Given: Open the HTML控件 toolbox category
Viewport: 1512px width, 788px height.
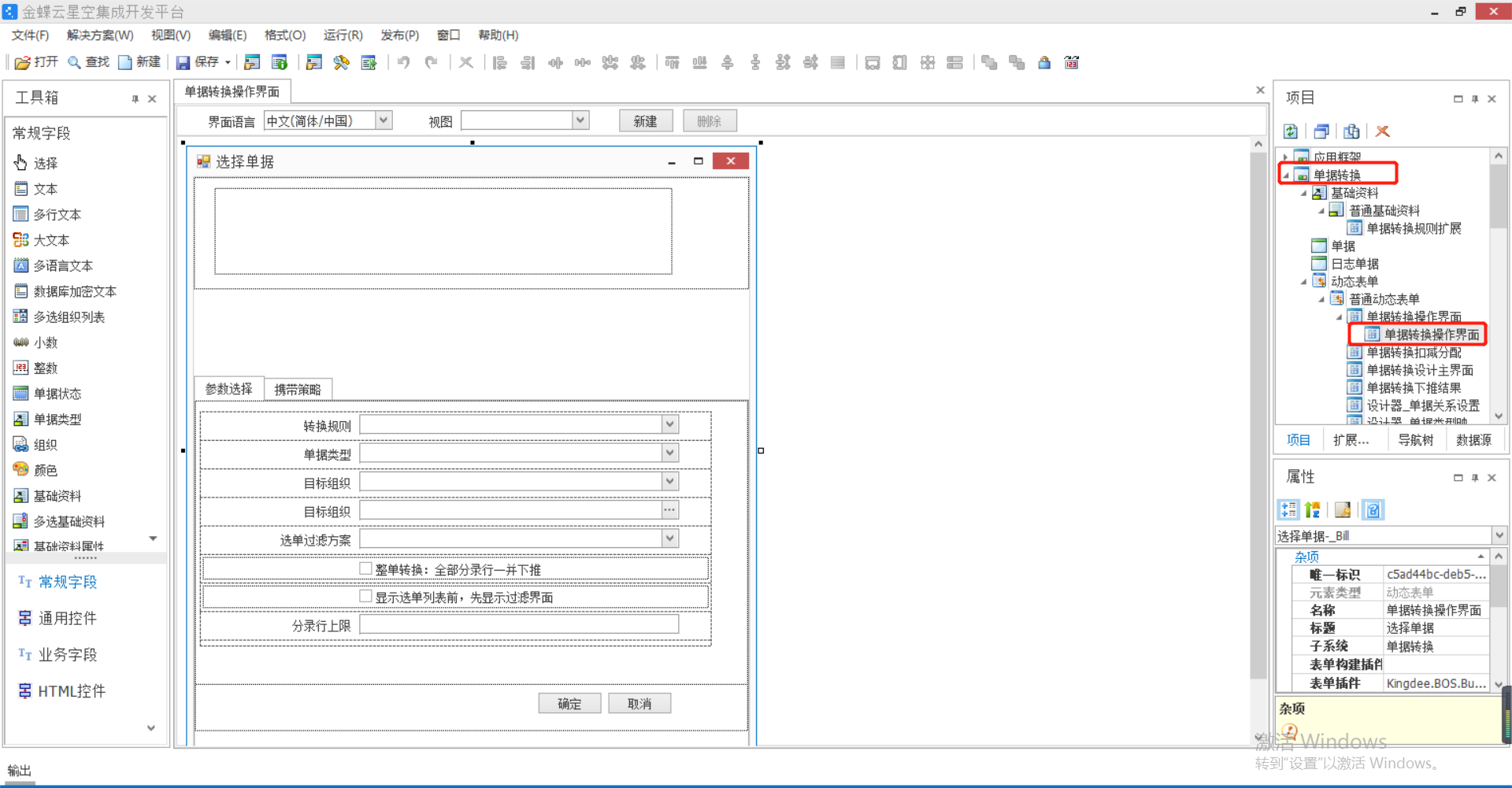Looking at the screenshot, I should (62, 691).
